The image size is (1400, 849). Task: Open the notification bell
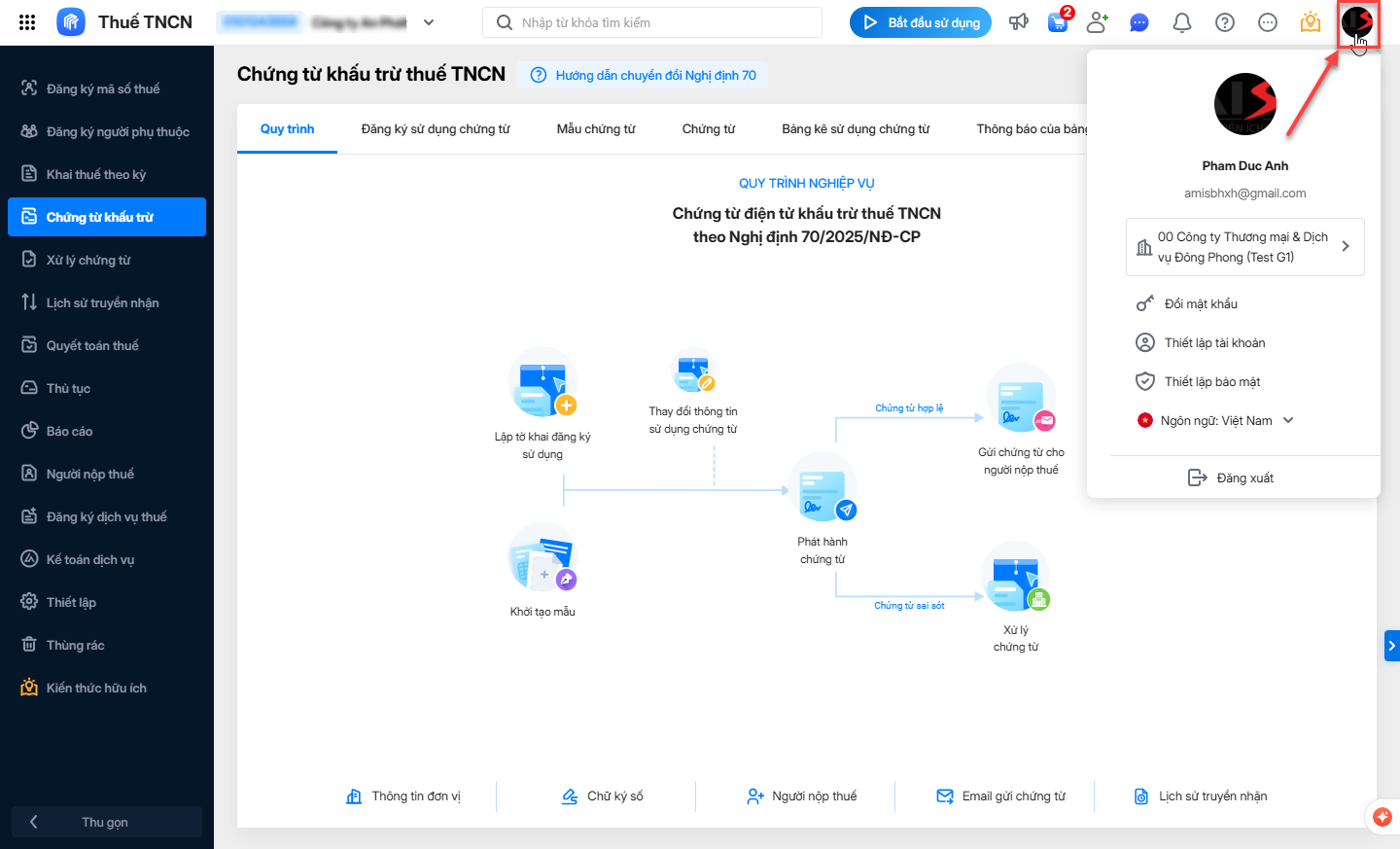1182,22
